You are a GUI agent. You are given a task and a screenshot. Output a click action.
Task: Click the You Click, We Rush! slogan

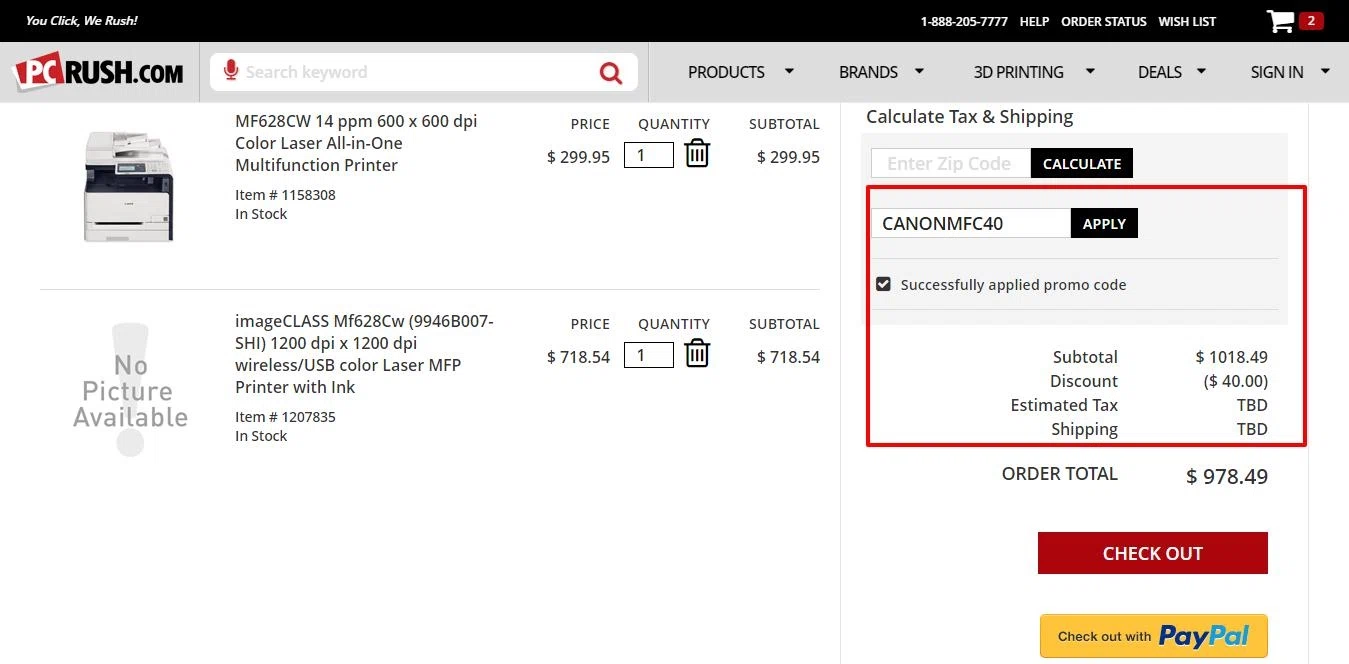[x=82, y=21]
